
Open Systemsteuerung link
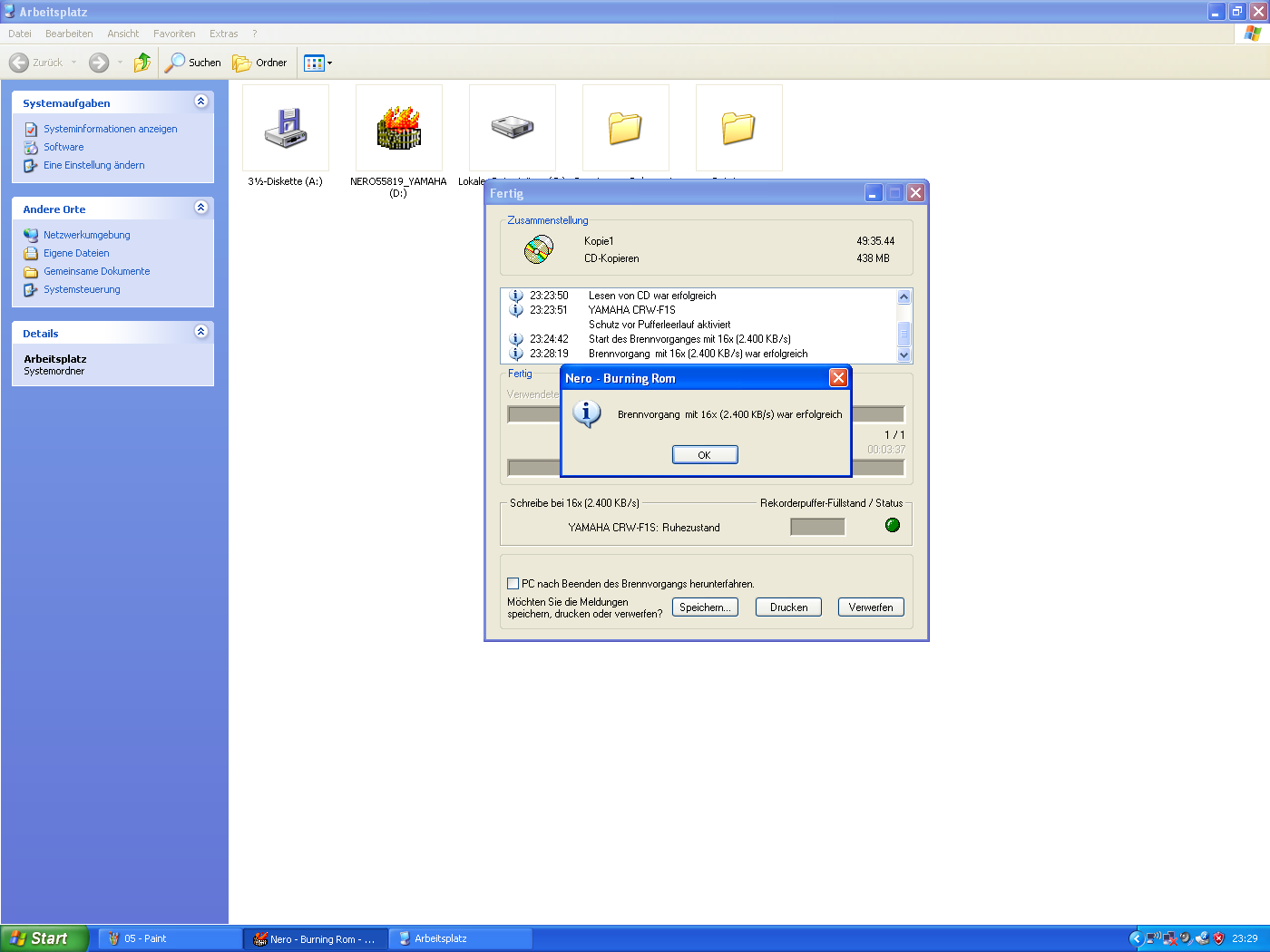[x=82, y=289]
